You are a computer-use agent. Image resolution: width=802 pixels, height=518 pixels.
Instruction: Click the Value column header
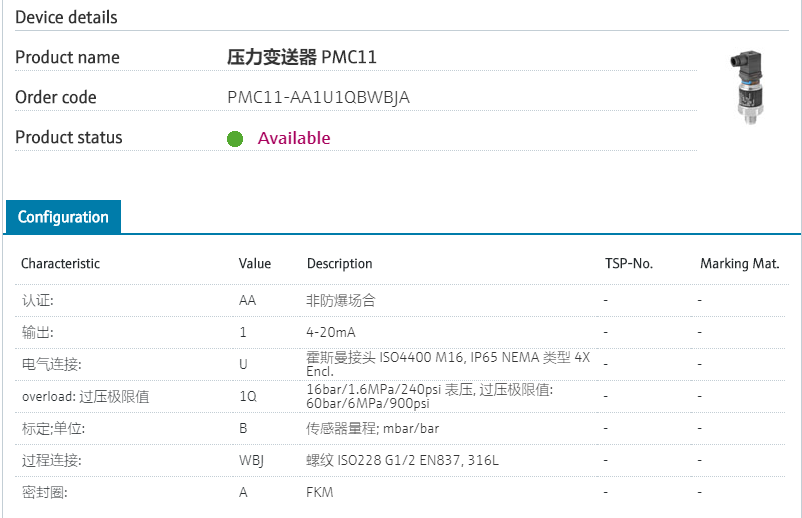pyautogui.click(x=254, y=263)
